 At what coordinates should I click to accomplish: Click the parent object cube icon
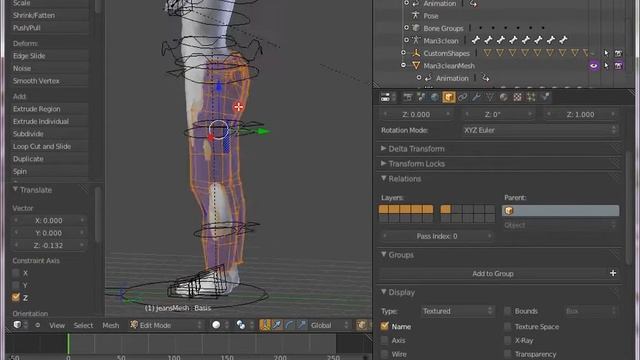pos(509,211)
